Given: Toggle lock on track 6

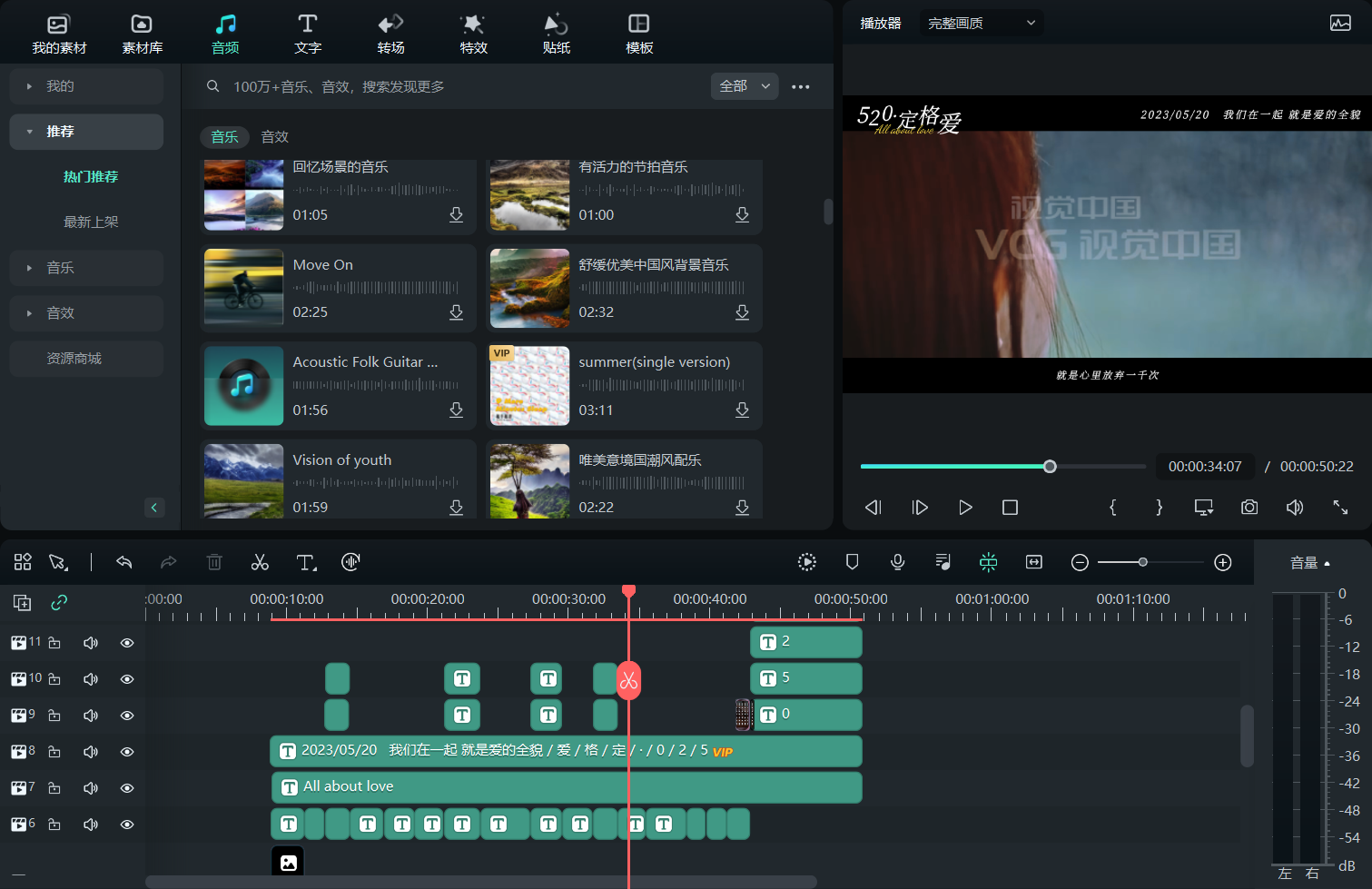Looking at the screenshot, I should coord(54,825).
